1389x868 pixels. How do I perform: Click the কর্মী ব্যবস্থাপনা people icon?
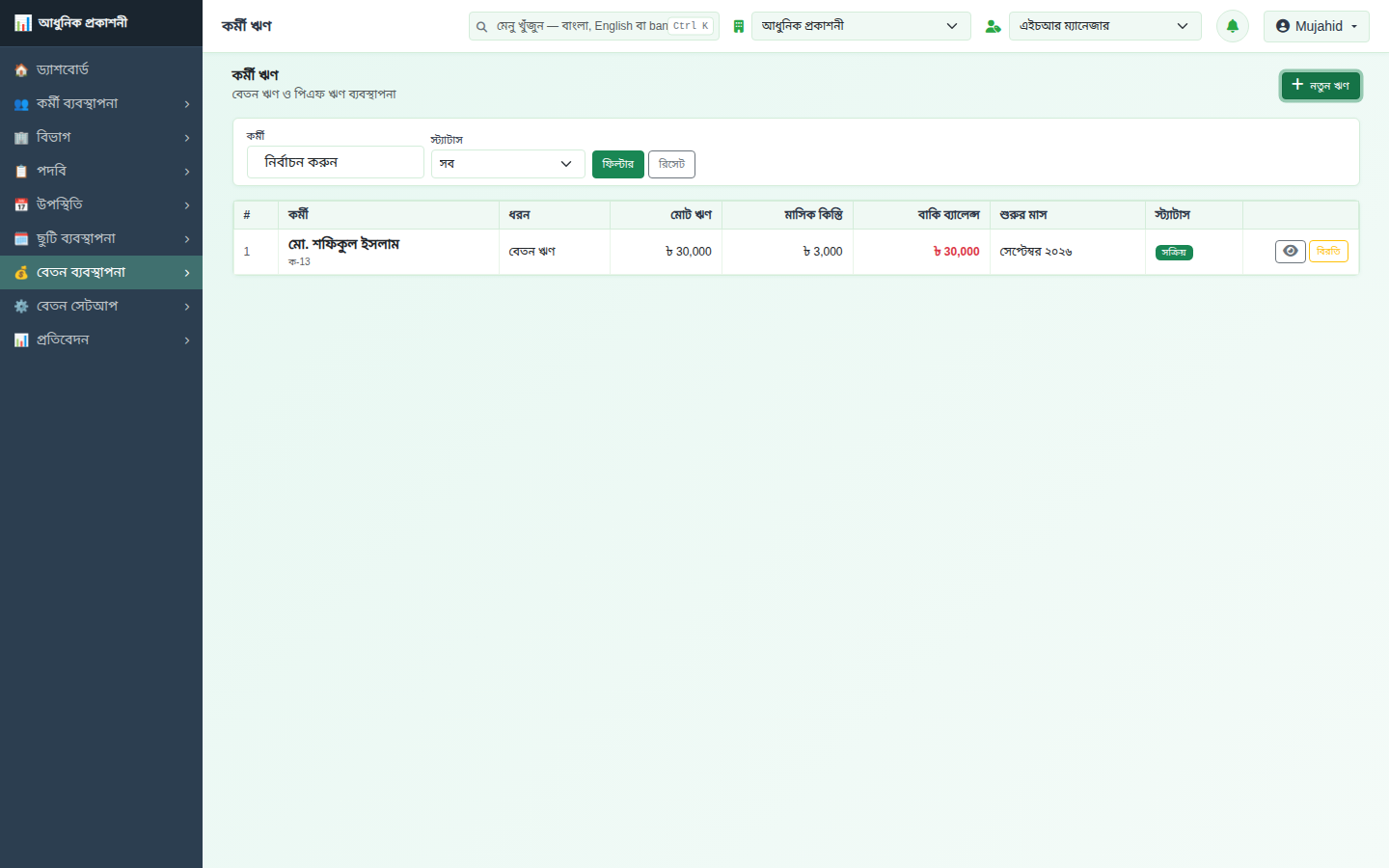pyautogui.click(x=21, y=104)
